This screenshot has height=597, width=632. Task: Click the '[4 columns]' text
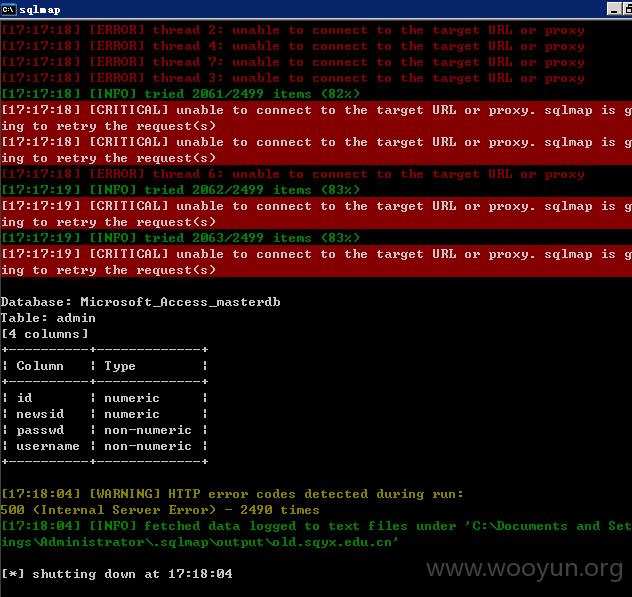45,334
